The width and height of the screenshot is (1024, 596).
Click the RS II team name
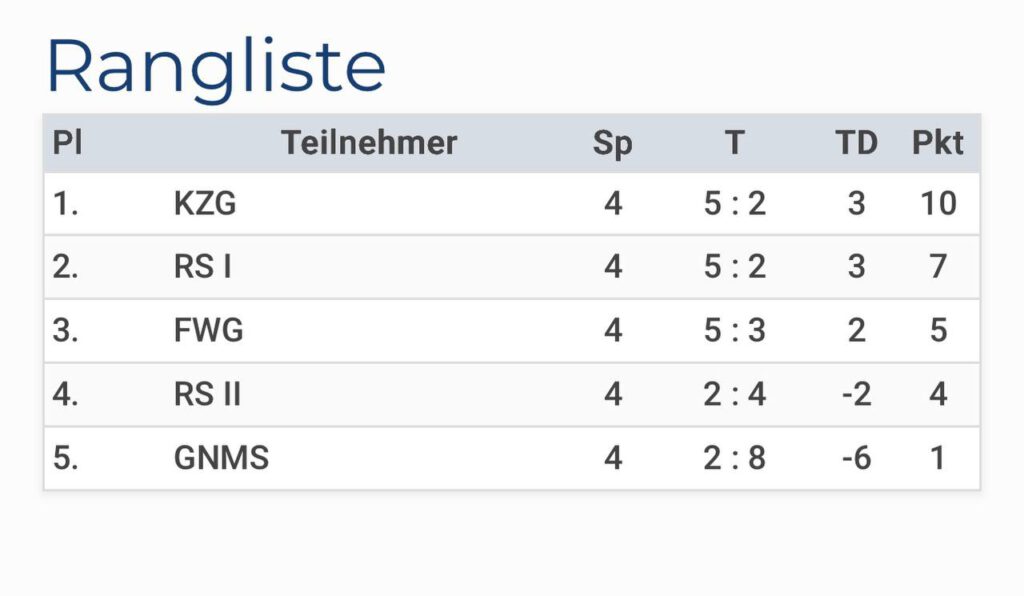(x=207, y=394)
